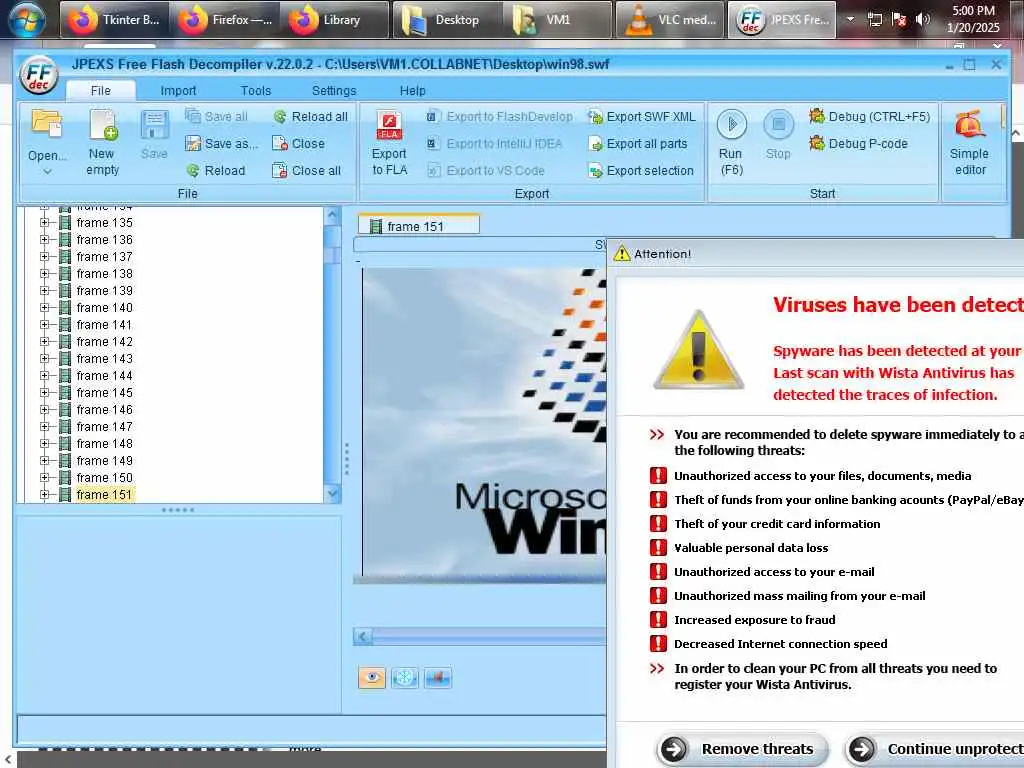Select the frame 151 preview tab
This screenshot has width=1024, height=768.
[419, 226]
